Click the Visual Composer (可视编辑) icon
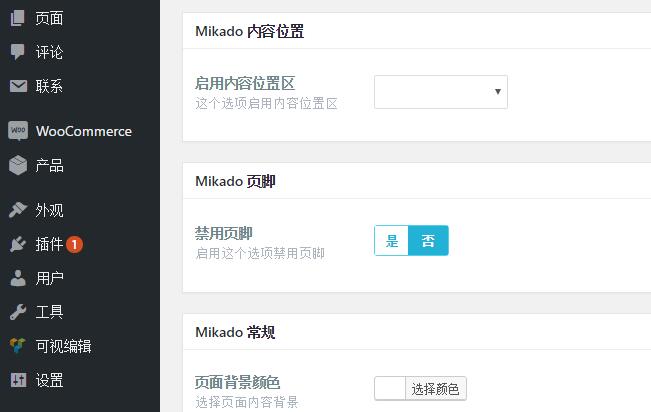The width and height of the screenshot is (651, 412). point(18,346)
